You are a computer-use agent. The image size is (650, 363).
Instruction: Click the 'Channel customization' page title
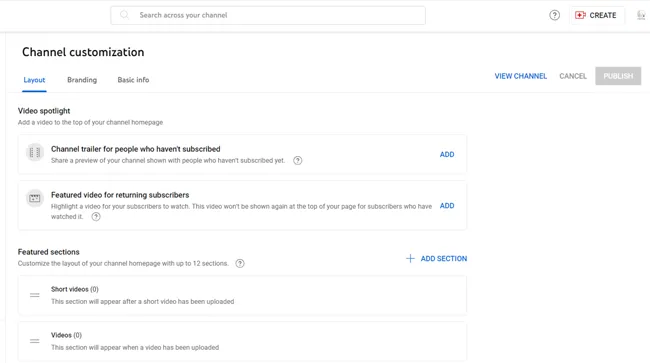point(83,52)
